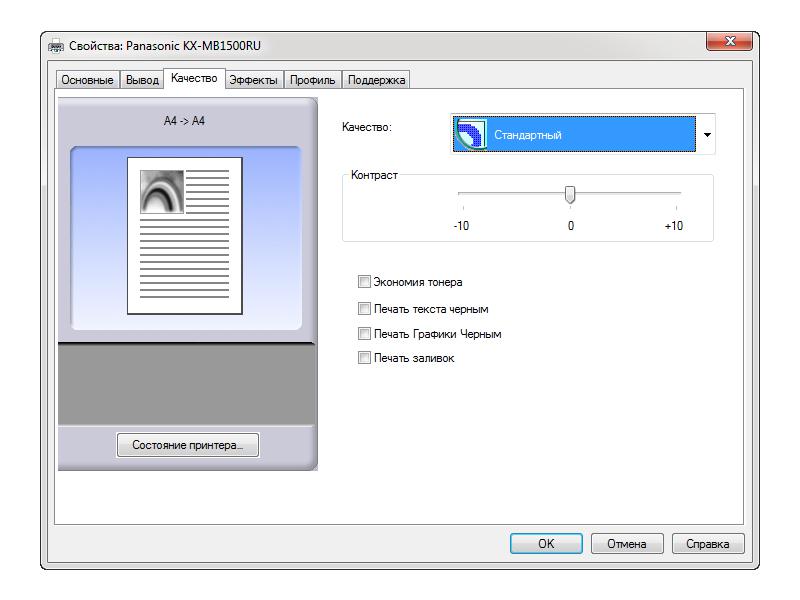Enable Печать заливок checkbox
This screenshot has width=800, height=600.
pyautogui.click(x=364, y=358)
